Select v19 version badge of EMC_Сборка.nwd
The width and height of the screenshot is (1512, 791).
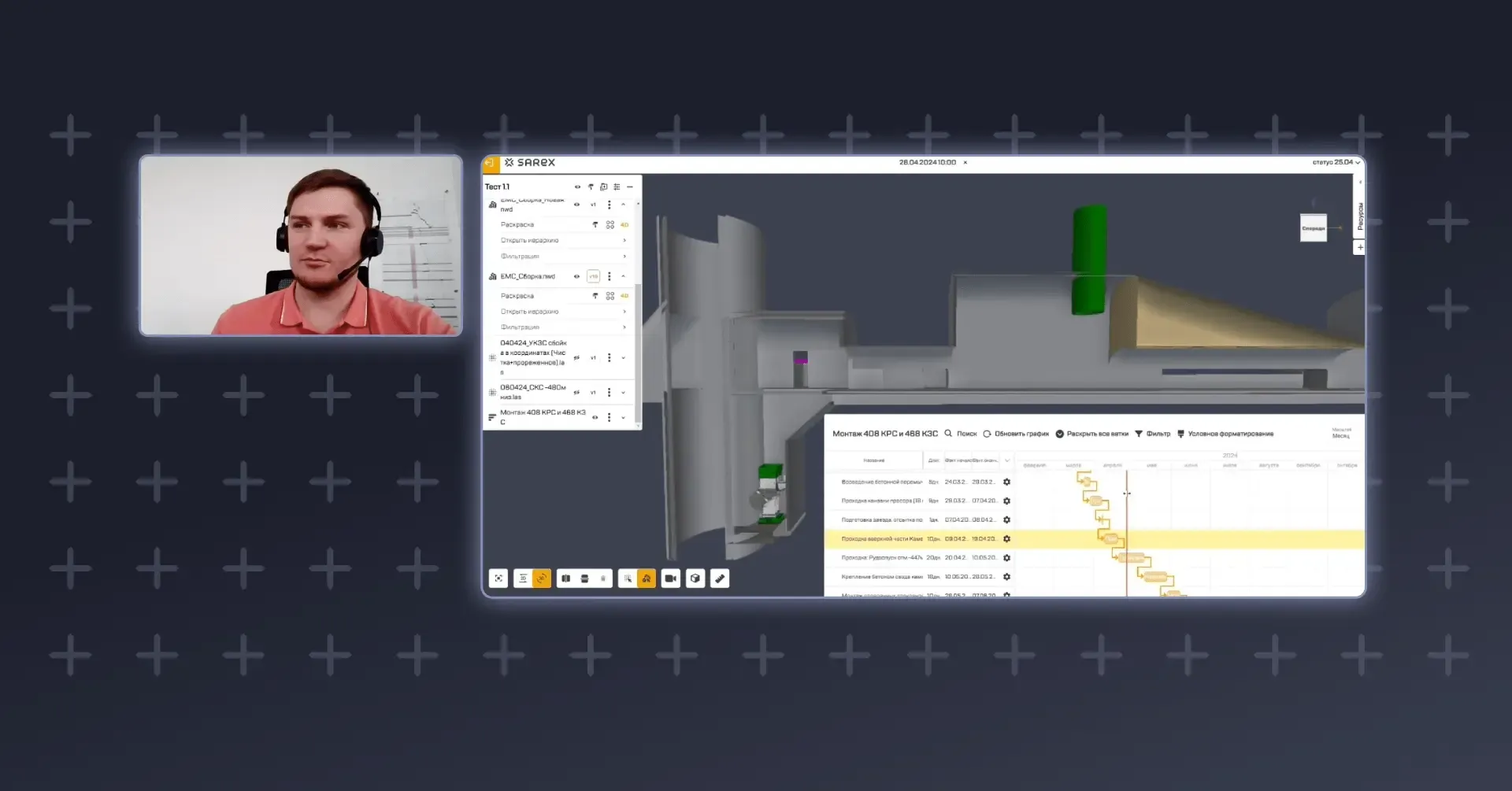tap(593, 276)
